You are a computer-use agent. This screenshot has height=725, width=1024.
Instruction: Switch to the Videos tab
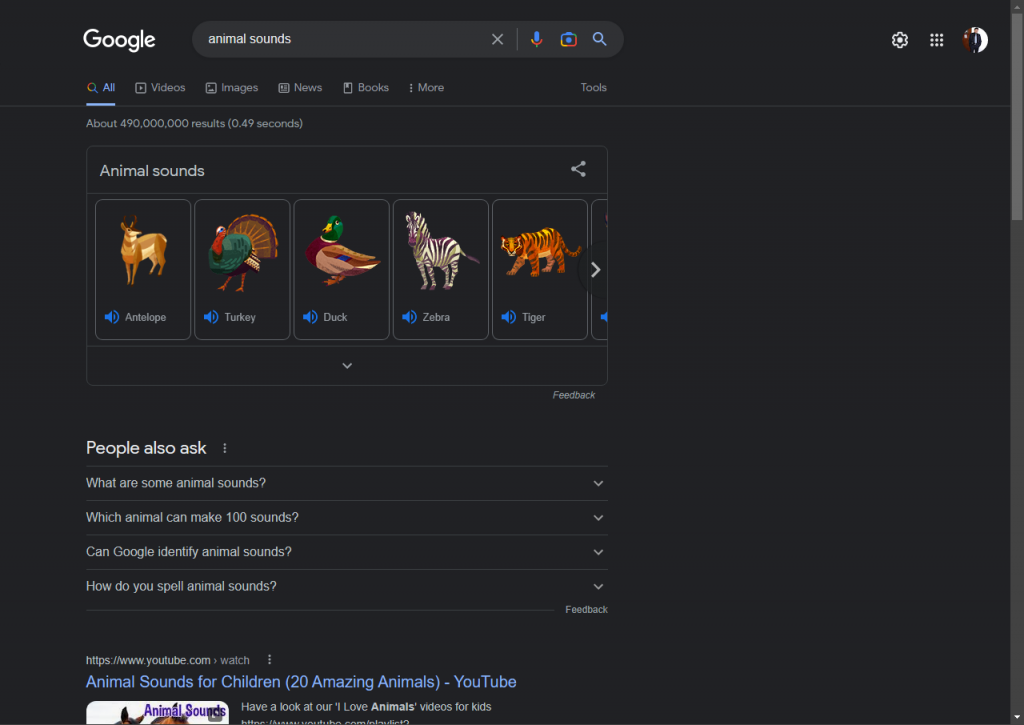click(160, 88)
